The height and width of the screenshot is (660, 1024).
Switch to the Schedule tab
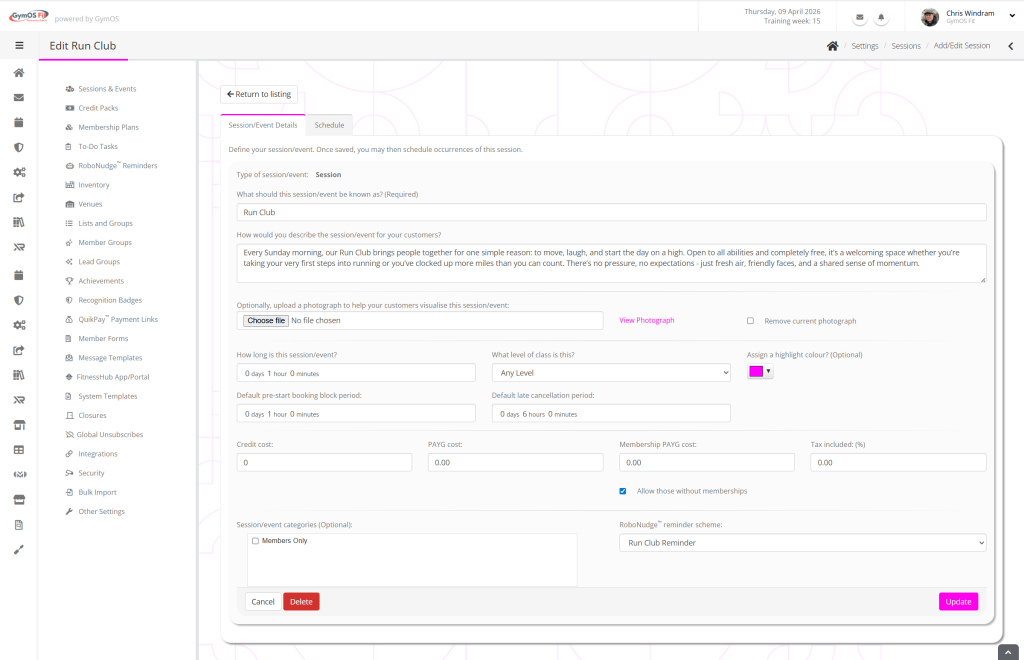(x=329, y=125)
